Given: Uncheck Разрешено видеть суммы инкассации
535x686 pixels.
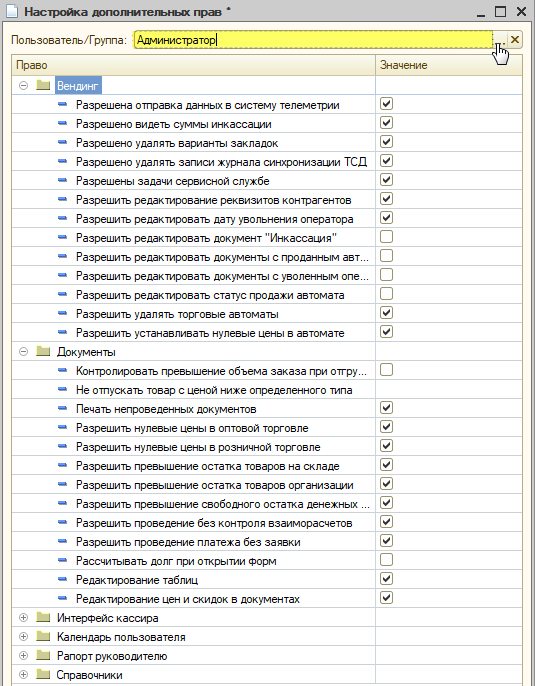Looking at the screenshot, I should 386,123.
